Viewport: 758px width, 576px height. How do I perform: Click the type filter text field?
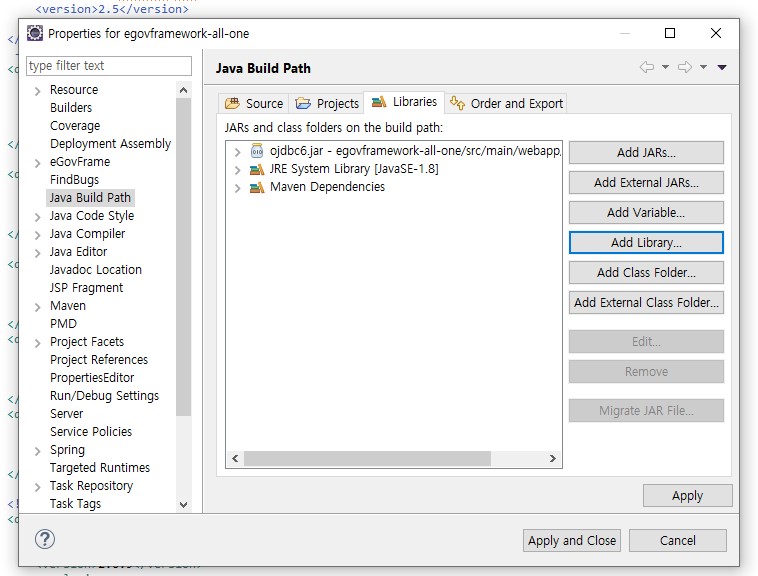pos(109,66)
